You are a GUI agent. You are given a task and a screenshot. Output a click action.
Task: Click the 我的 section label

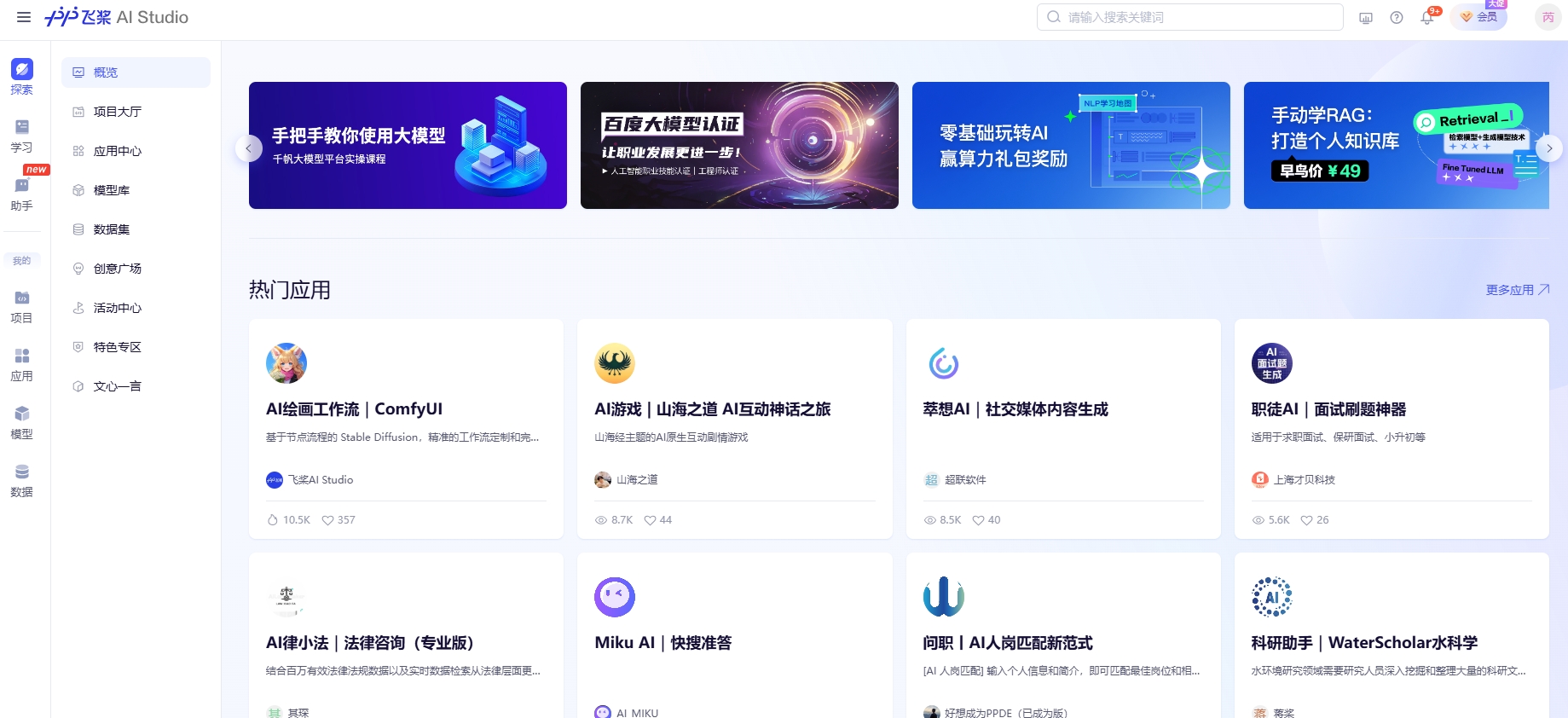click(x=22, y=261)
